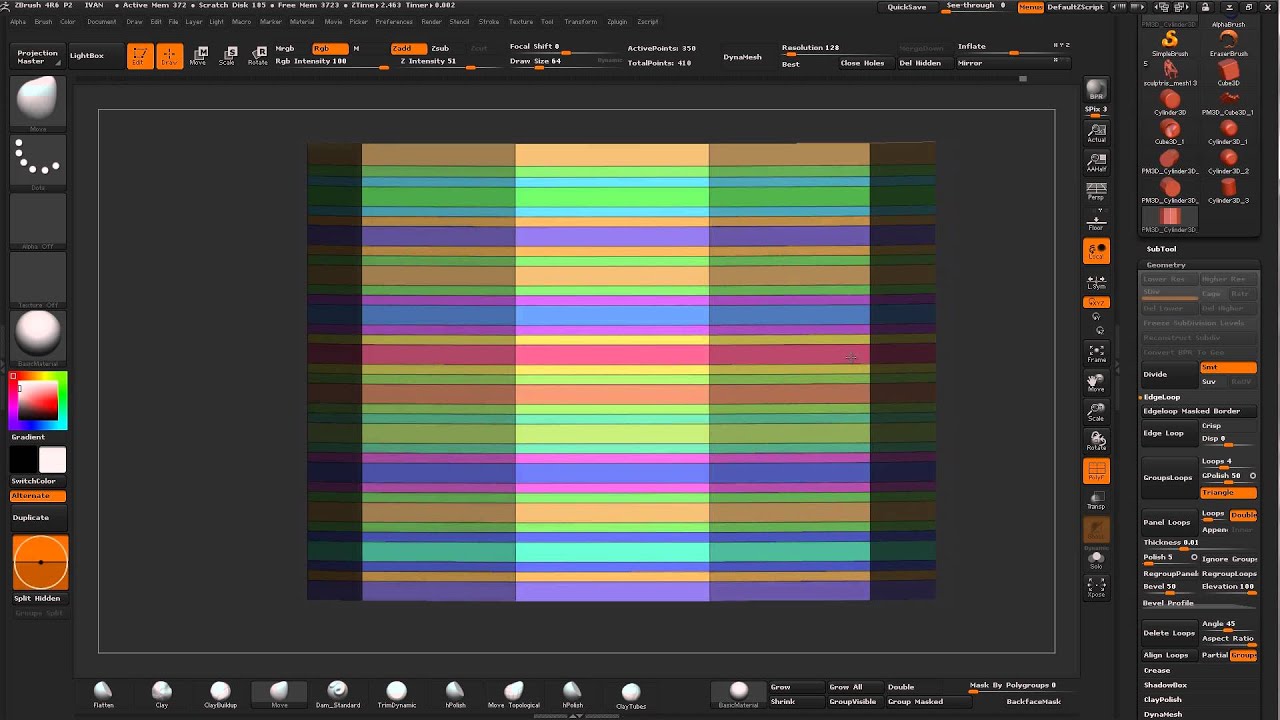1280x720 pixels.
Task: Toggle Perspective view
Action: (x=1096, y=191)
